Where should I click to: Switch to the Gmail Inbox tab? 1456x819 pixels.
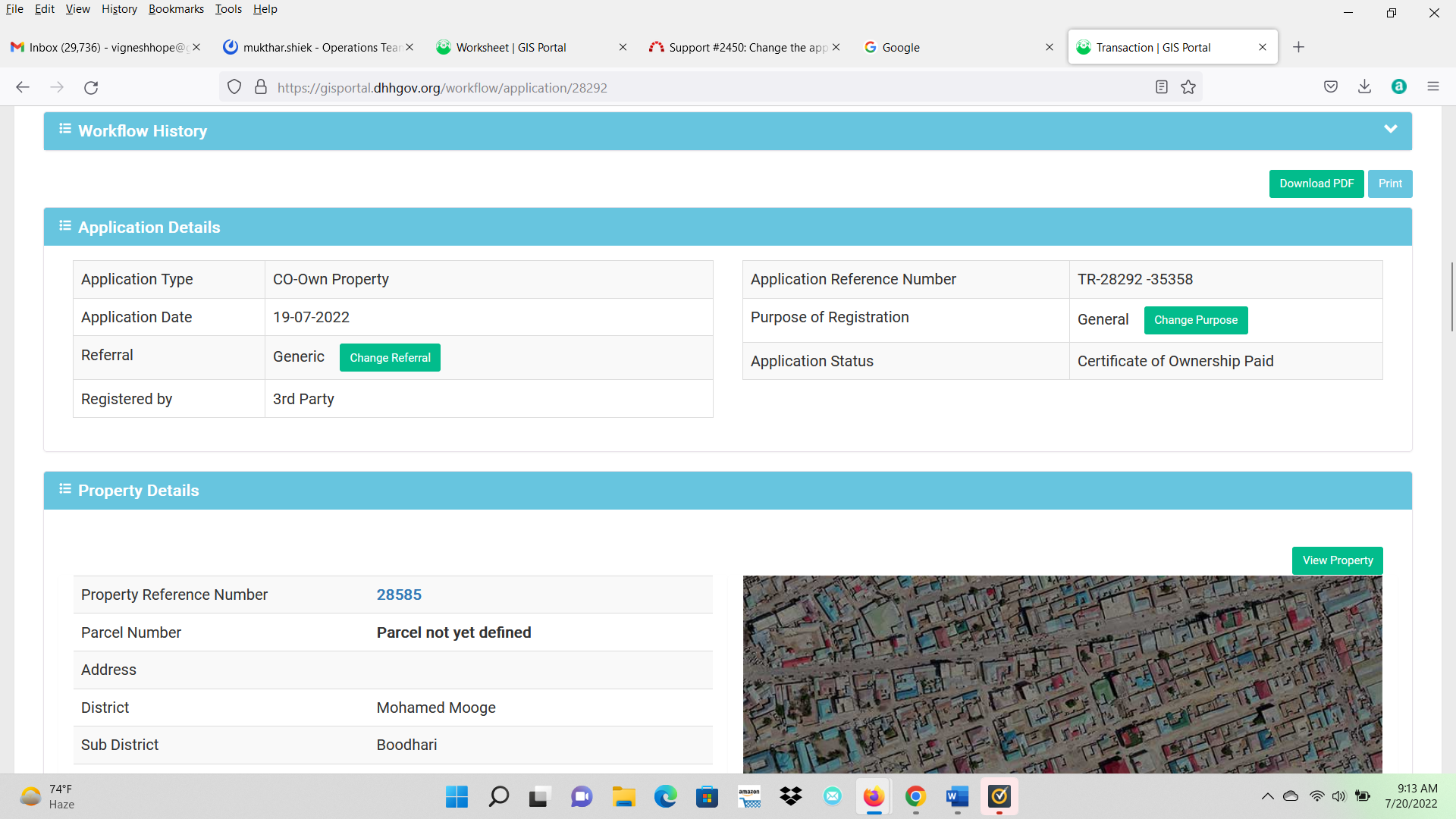tap(105, 47)
